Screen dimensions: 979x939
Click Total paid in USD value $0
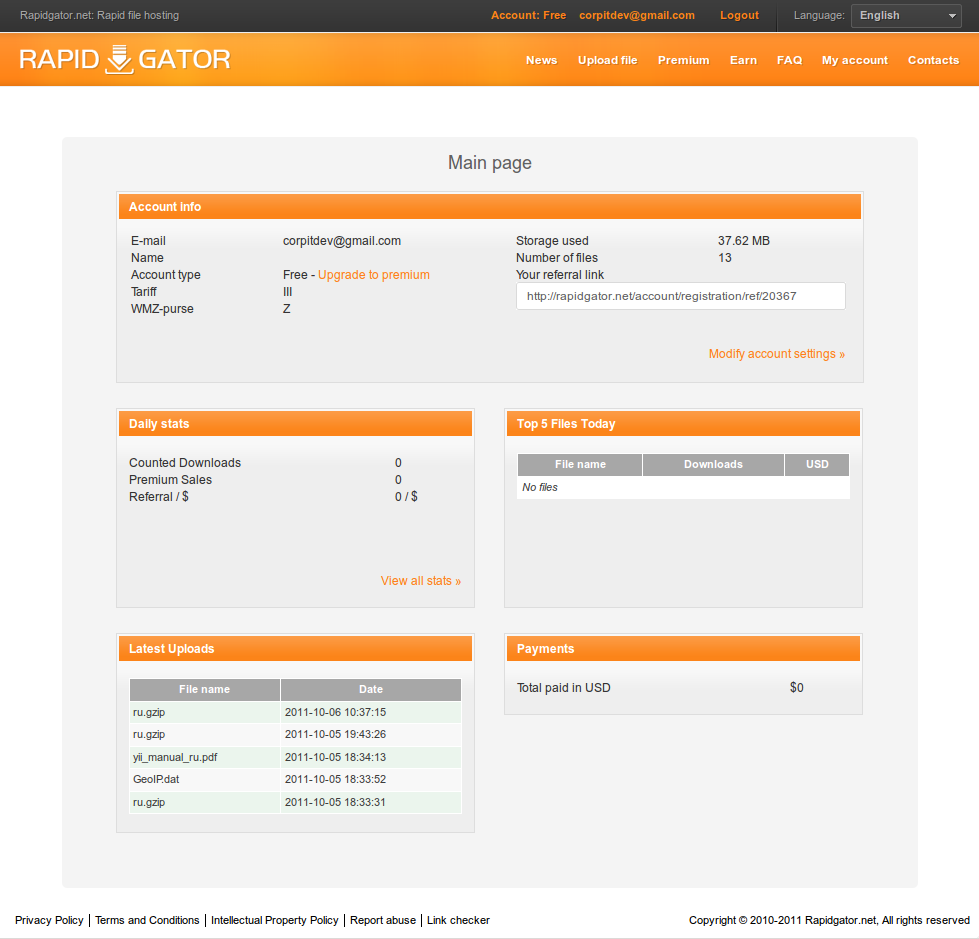tap(797, 688)
